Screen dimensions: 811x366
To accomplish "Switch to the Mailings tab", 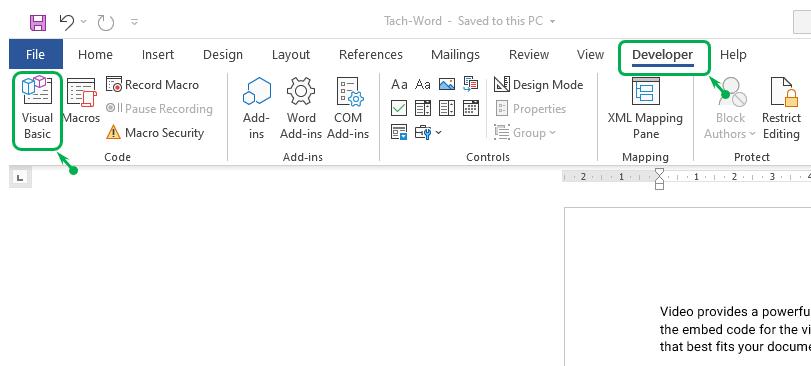I will point(455,54).
